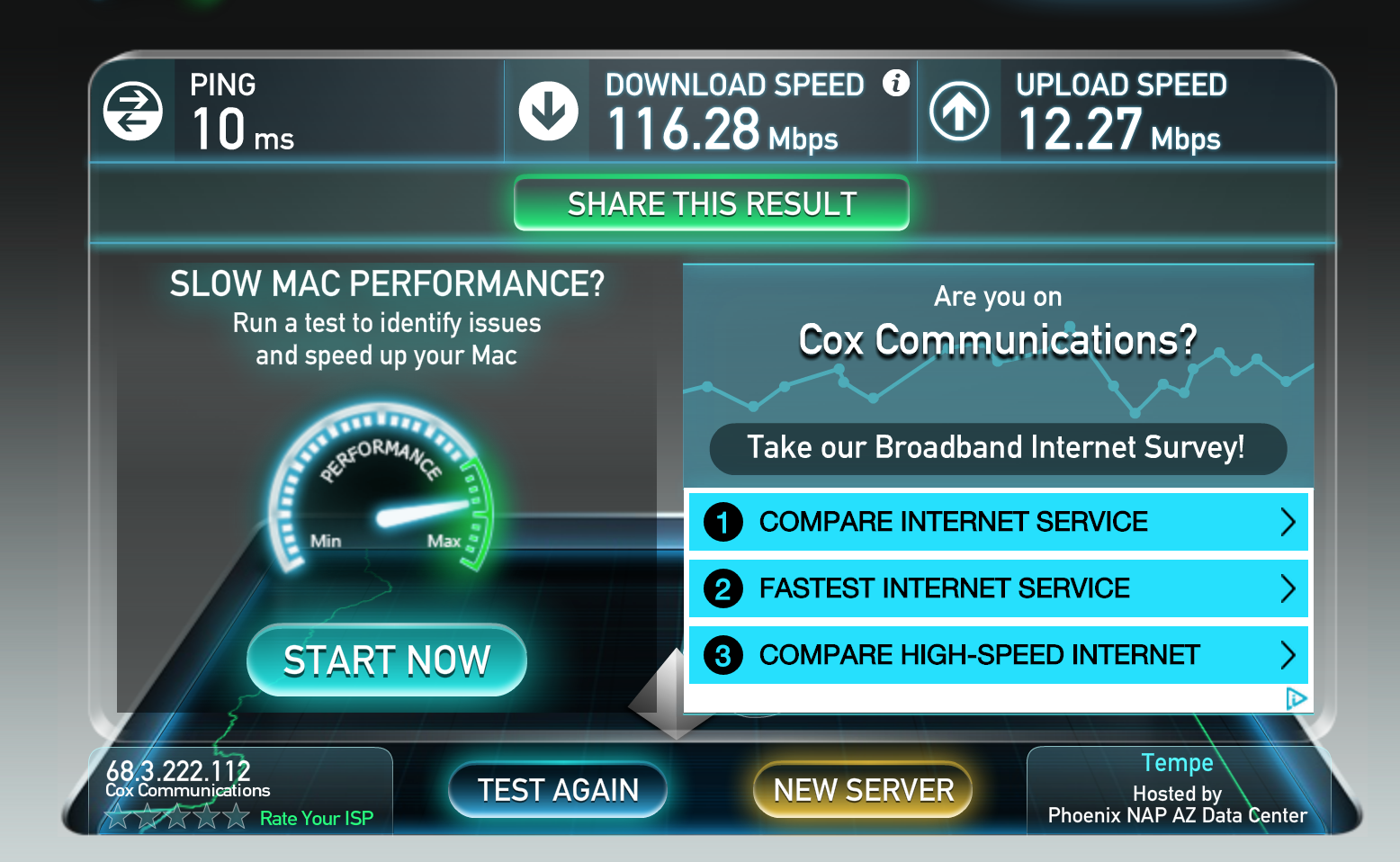Expand Fastest Internet Service chevron arrow

(1288, 588)
